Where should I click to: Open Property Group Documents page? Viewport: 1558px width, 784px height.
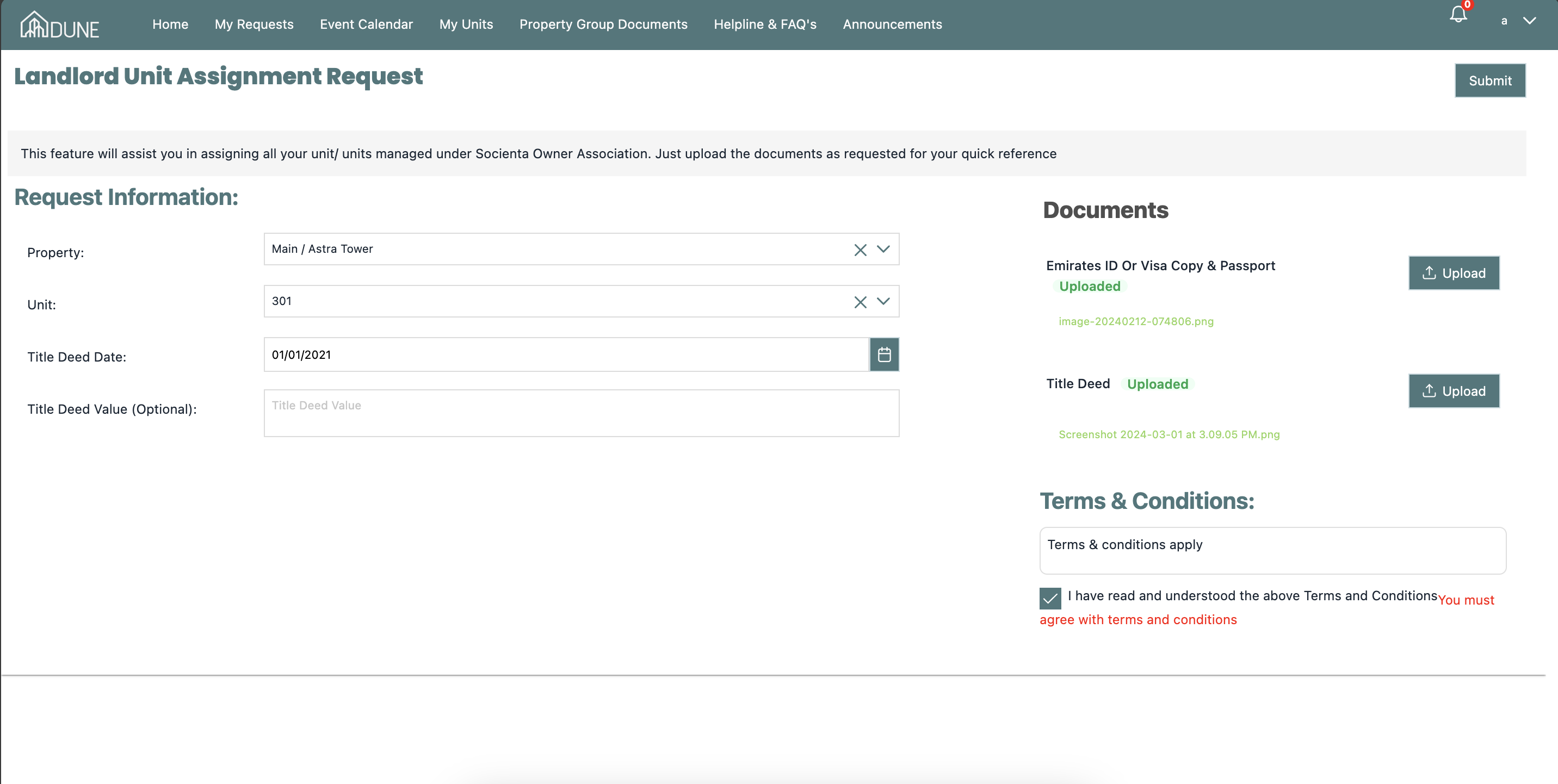(603, 24)
